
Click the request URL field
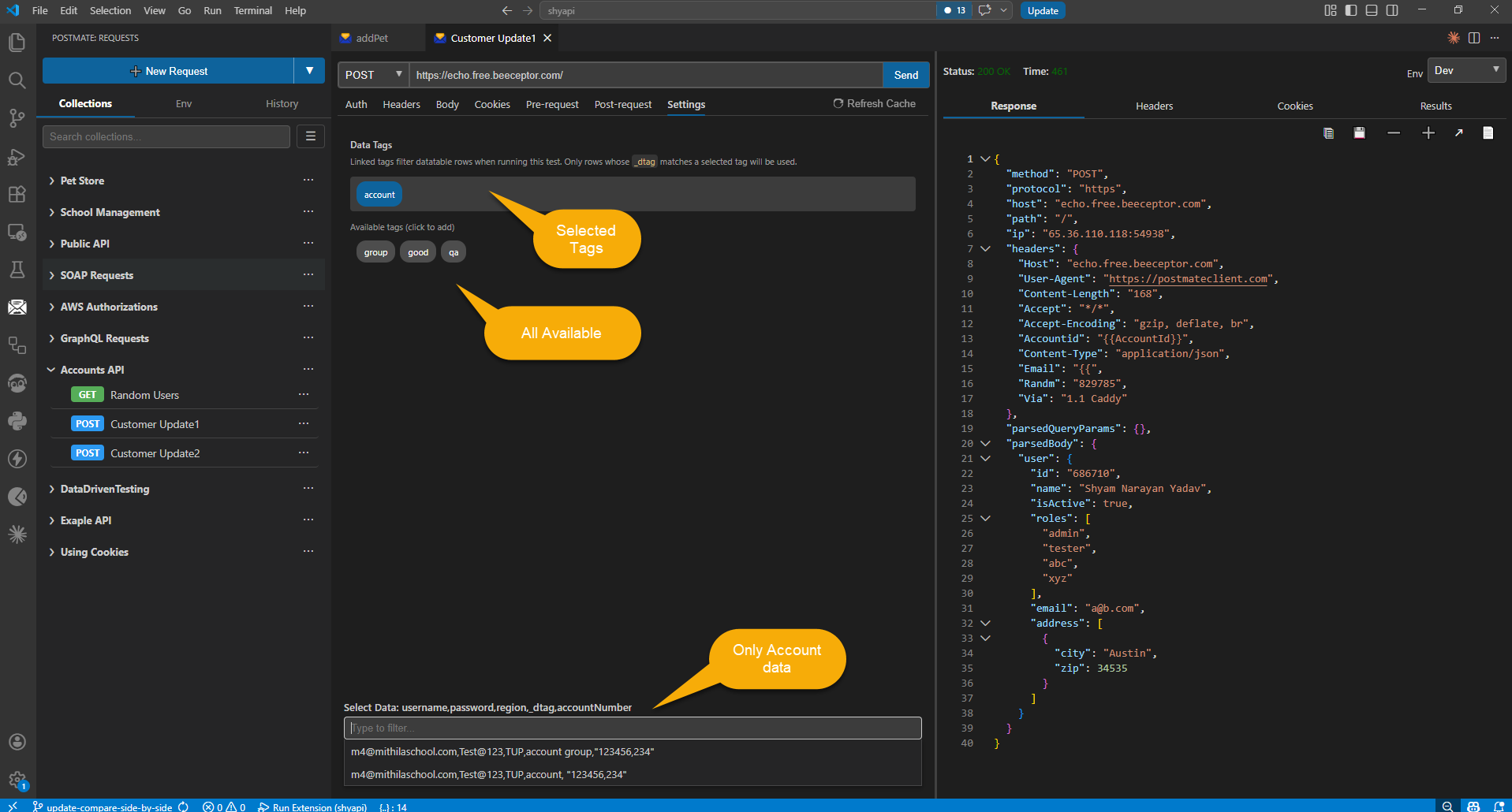pyautogui.click(x=646, y=75)
